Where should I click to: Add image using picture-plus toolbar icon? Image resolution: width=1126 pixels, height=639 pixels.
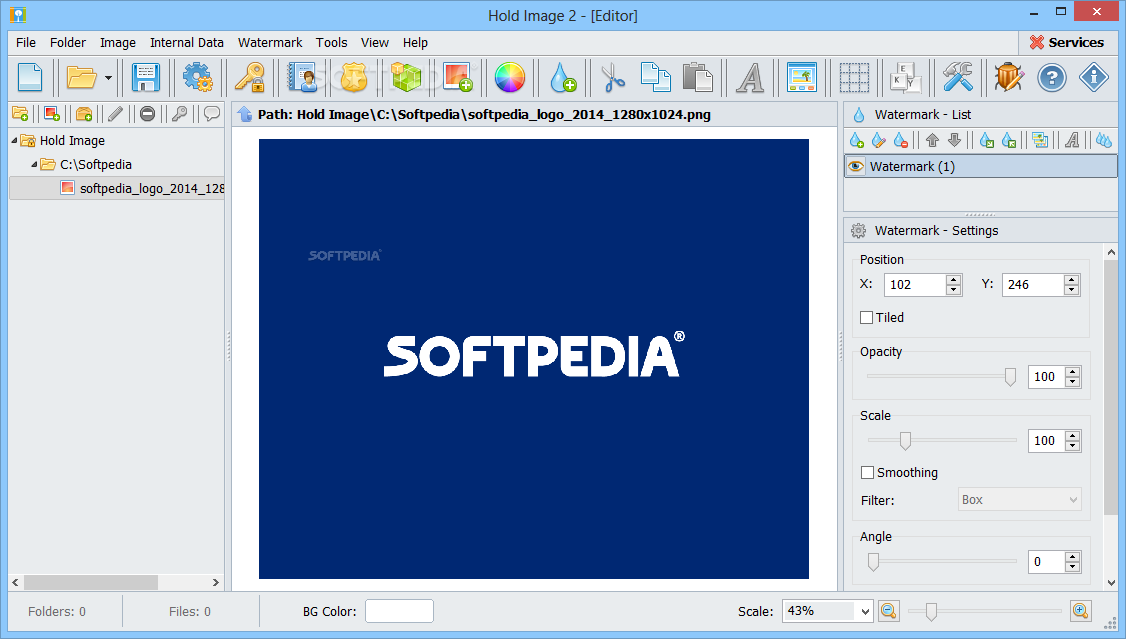(x=458, y=78)
